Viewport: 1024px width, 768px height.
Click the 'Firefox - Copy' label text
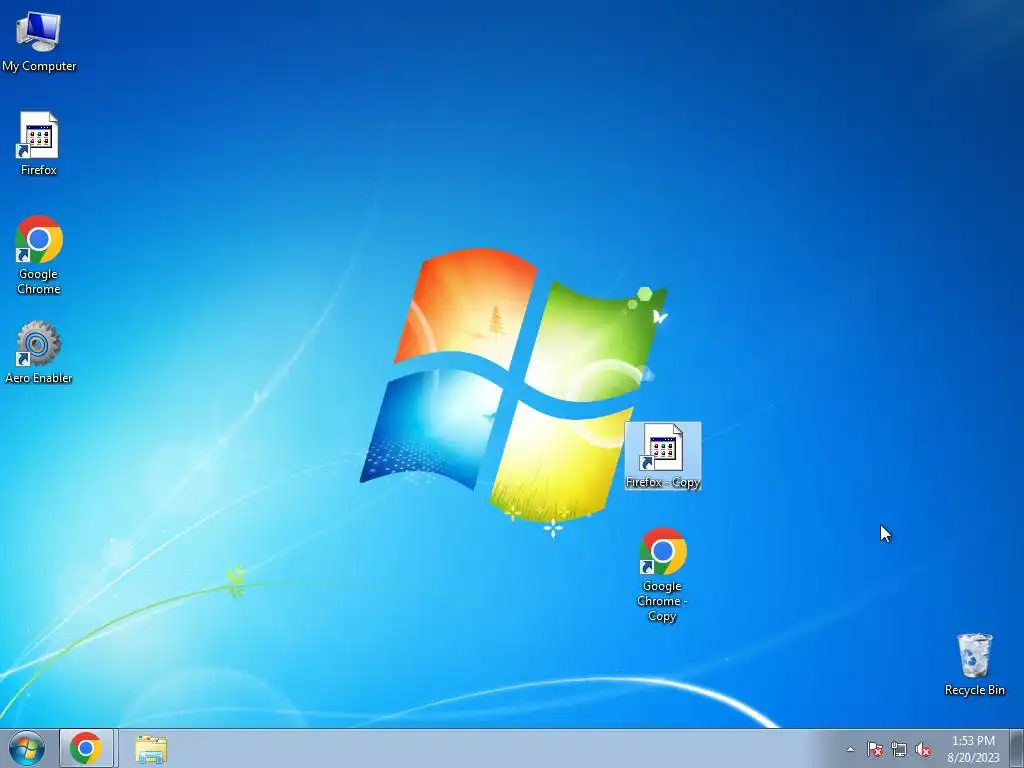point(663,482)
